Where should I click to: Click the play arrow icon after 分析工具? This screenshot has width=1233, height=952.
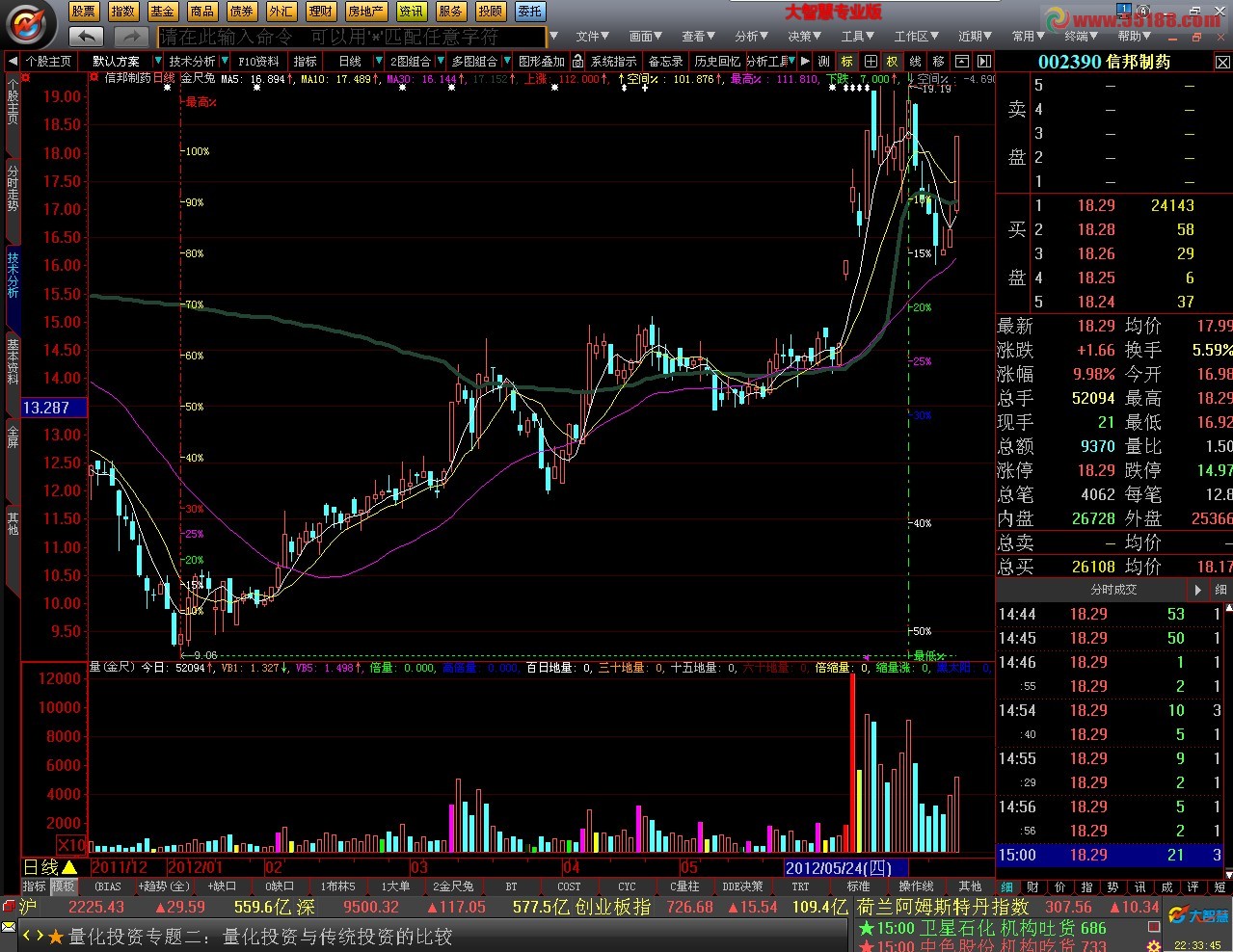click(805, 61)
